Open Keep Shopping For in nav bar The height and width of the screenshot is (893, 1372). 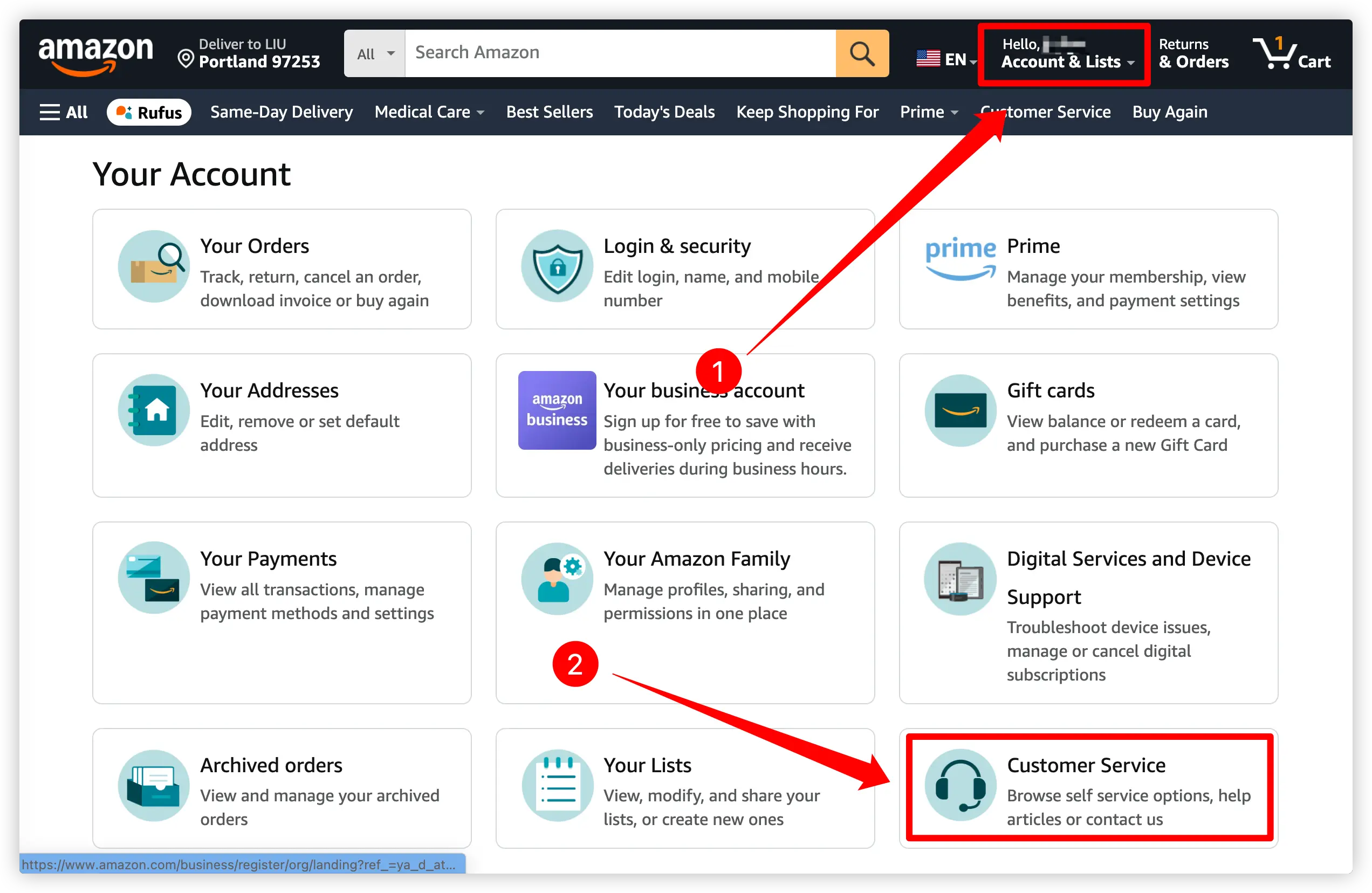(807, 112)
